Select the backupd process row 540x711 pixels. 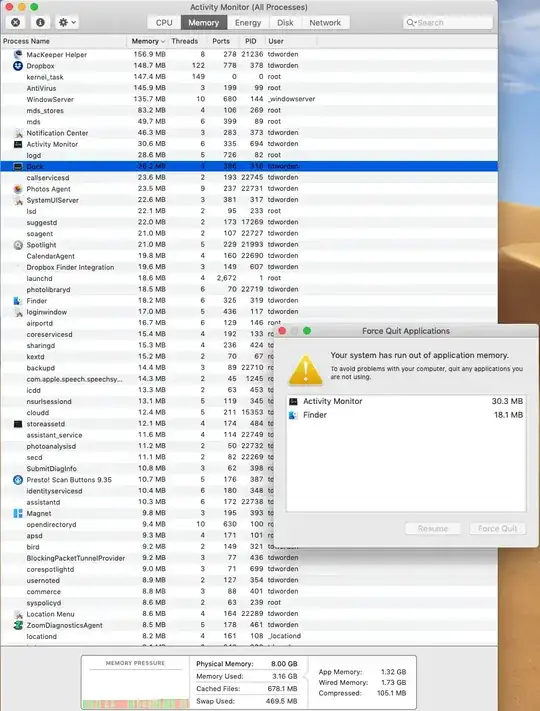point(138,368)
